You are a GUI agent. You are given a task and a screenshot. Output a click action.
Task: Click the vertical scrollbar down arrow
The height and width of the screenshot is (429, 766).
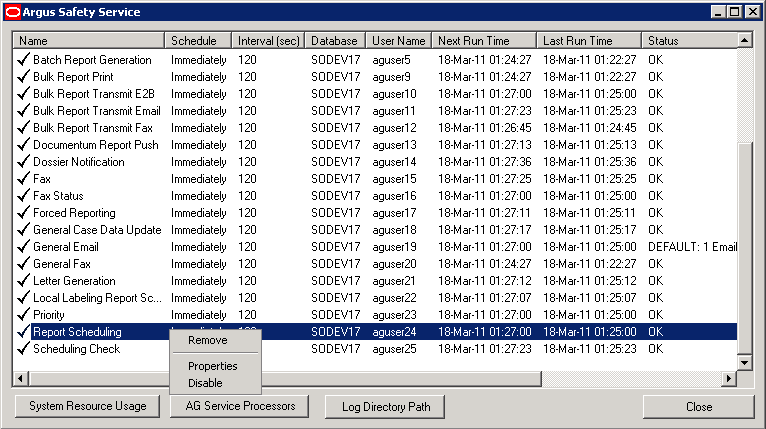pos(744,363)
